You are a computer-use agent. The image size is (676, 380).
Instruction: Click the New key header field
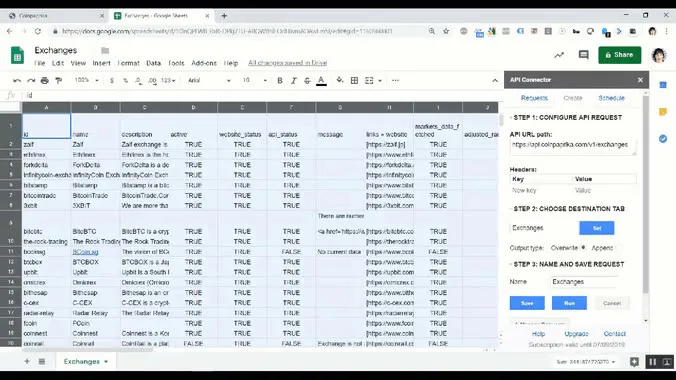(x=541, y=190)
